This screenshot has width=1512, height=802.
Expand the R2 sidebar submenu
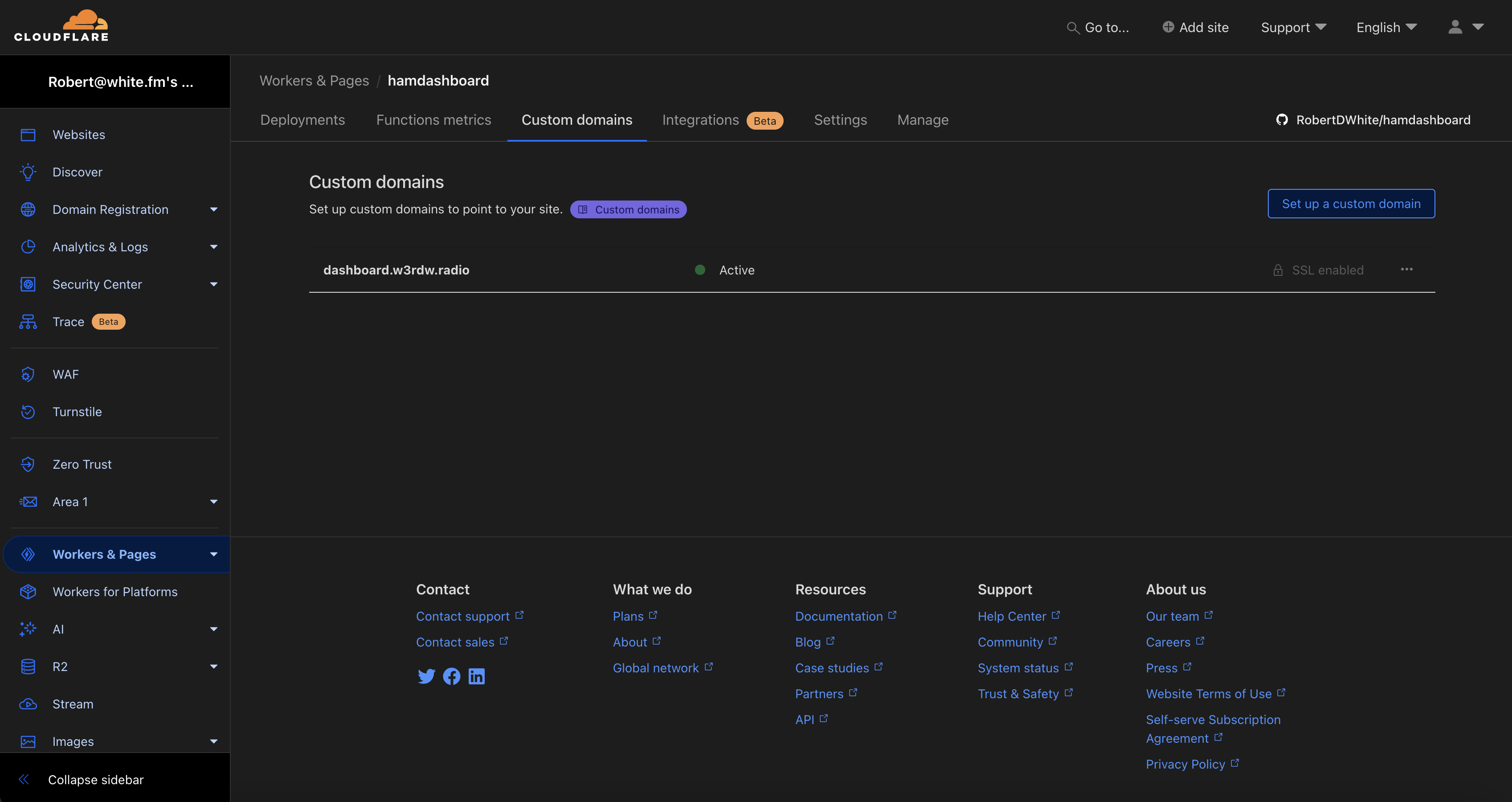coord(214,667)
